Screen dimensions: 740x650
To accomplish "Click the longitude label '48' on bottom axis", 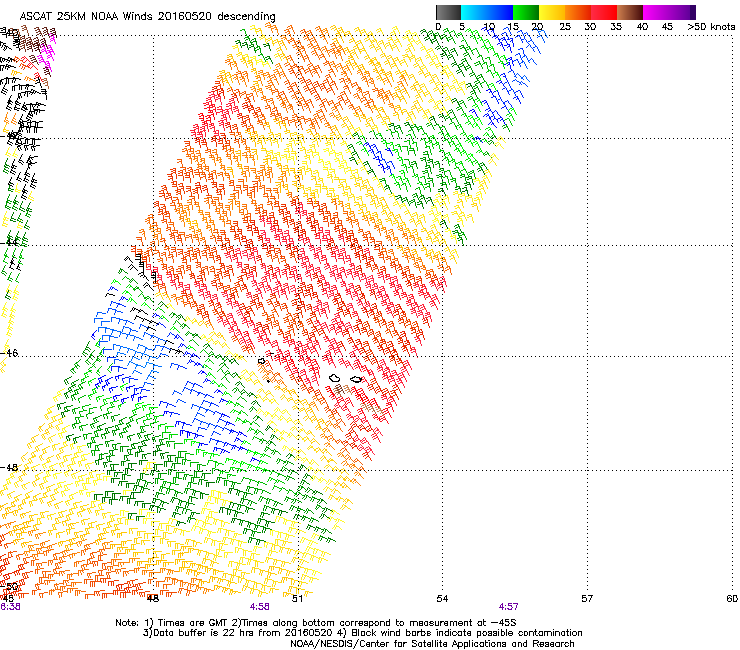I will tap(152, 598).
